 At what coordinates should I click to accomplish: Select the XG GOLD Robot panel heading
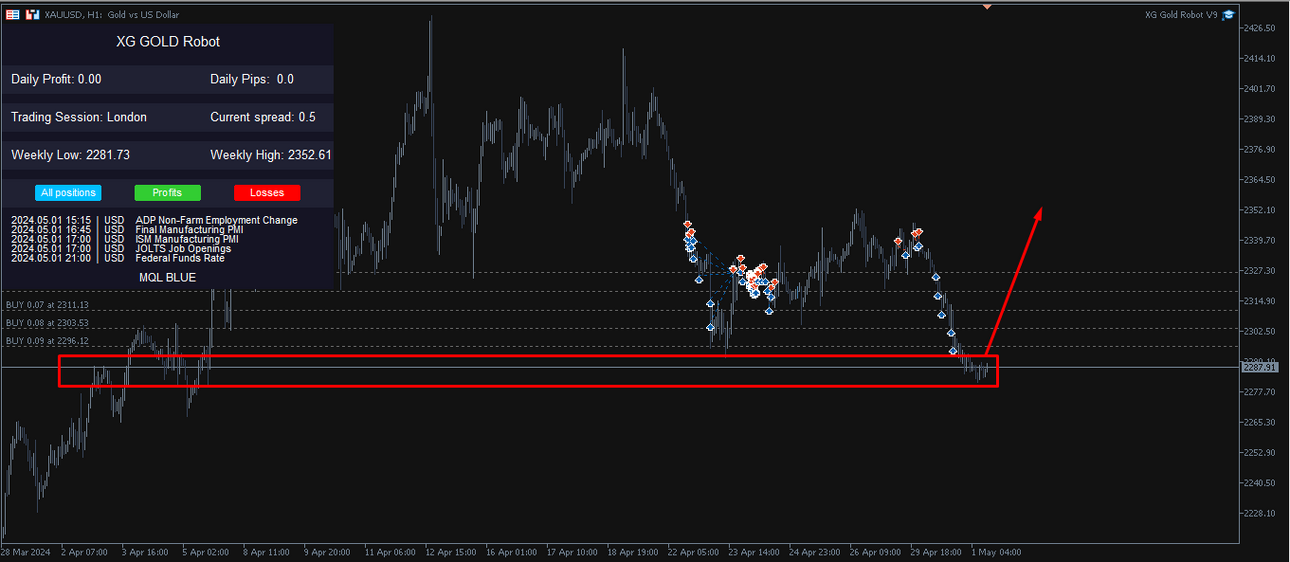[x=168, y=42]
